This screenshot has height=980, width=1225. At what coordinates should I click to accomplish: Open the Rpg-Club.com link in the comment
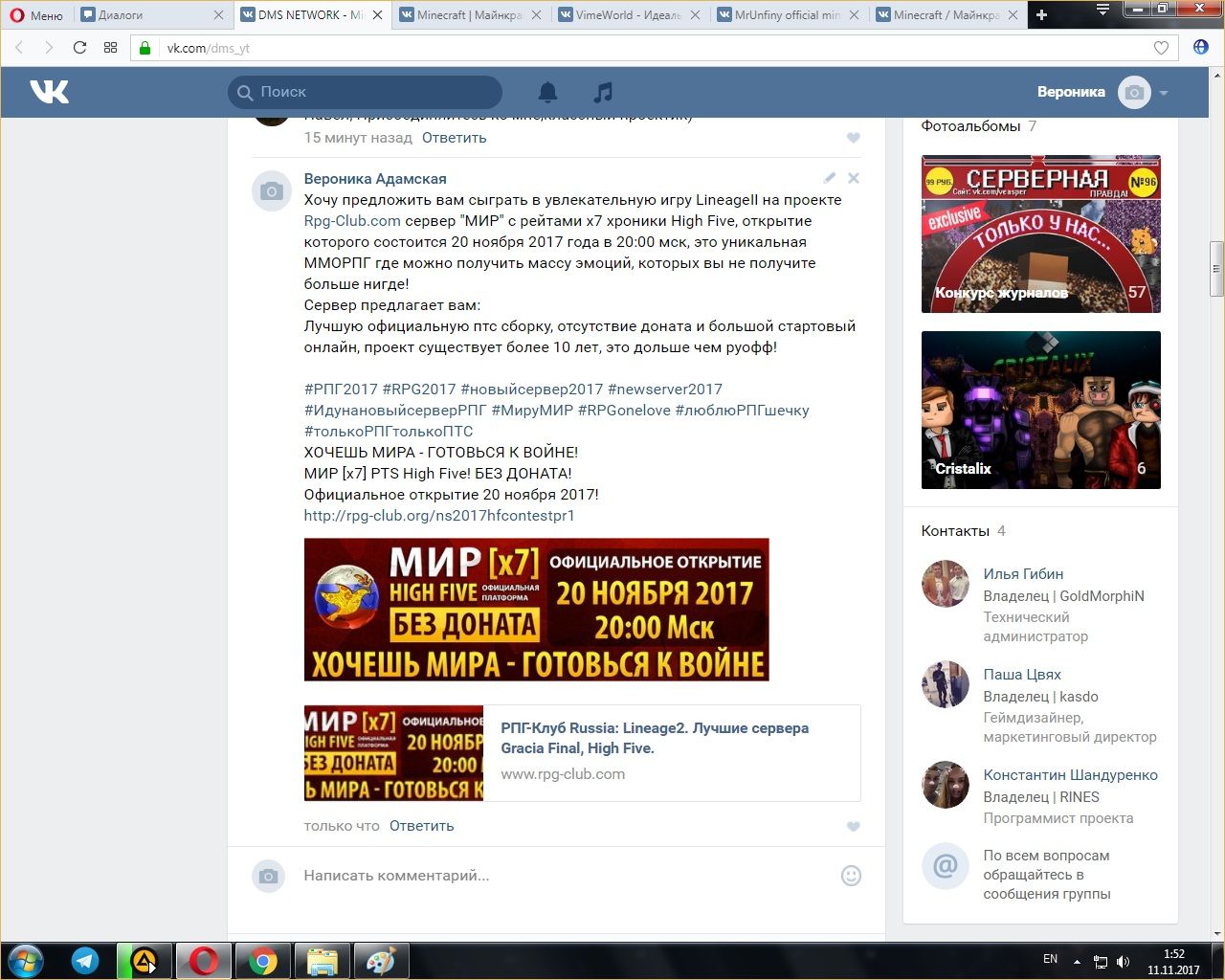(x=352, y=221)
